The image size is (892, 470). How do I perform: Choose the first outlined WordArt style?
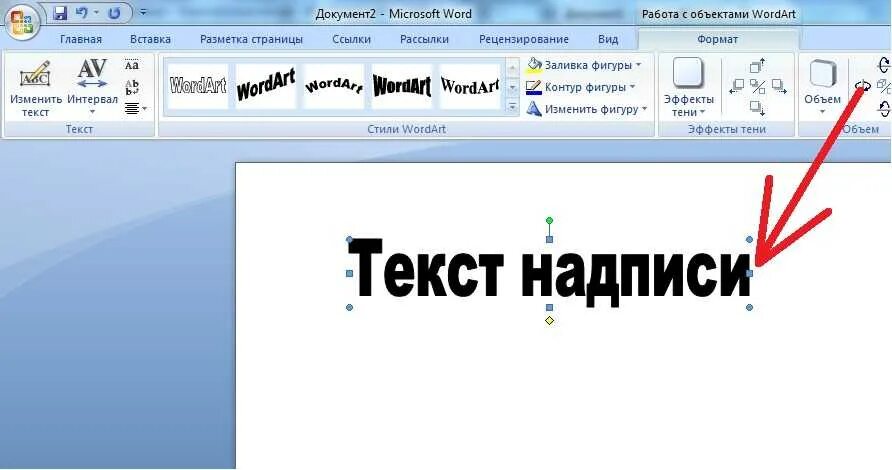pos(197,86)
